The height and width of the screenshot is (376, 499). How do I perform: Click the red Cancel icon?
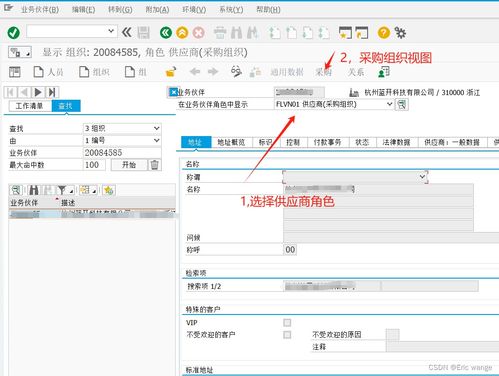tap(199, 33)
